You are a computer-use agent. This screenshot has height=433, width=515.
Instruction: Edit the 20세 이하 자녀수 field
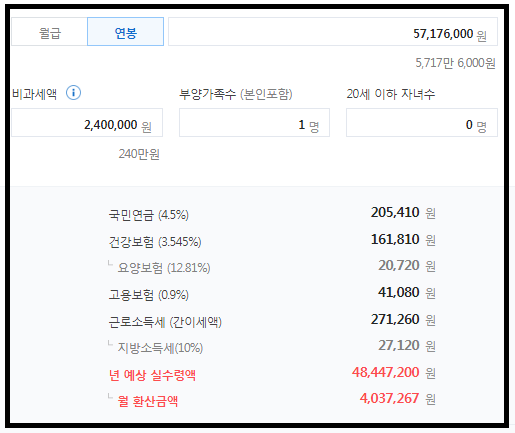point(422,122)
